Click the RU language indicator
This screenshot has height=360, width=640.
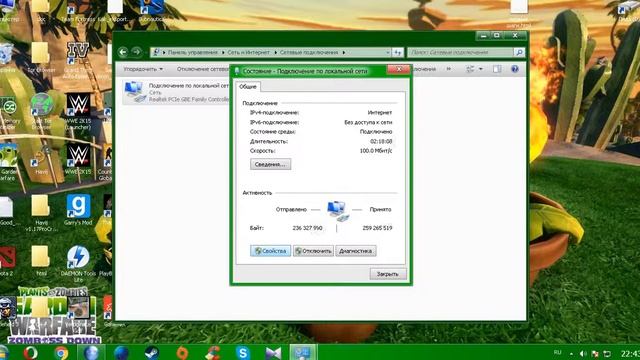pos(558,353)
